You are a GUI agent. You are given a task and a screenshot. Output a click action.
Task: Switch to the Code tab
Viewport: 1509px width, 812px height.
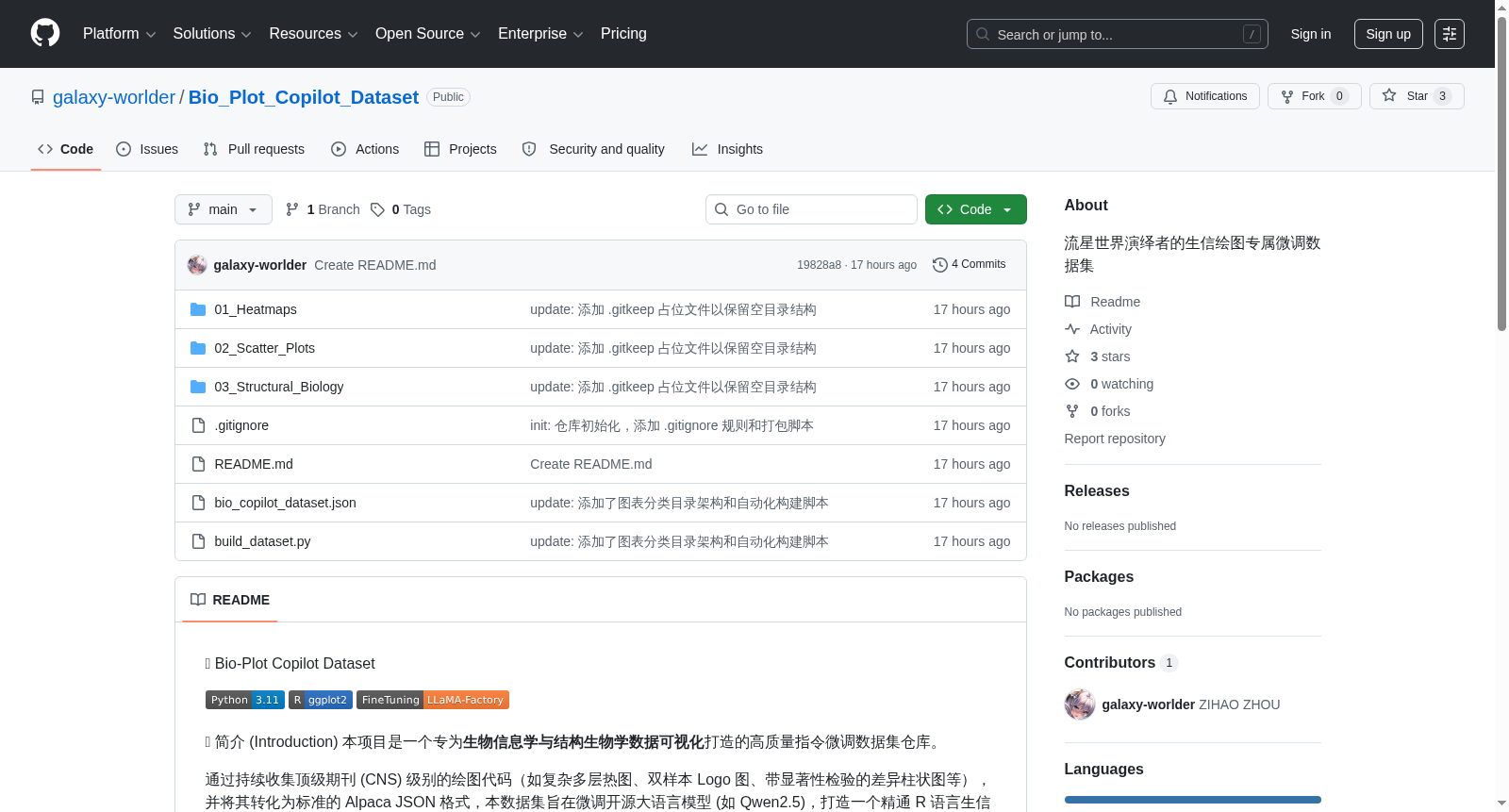click(66, 149)
